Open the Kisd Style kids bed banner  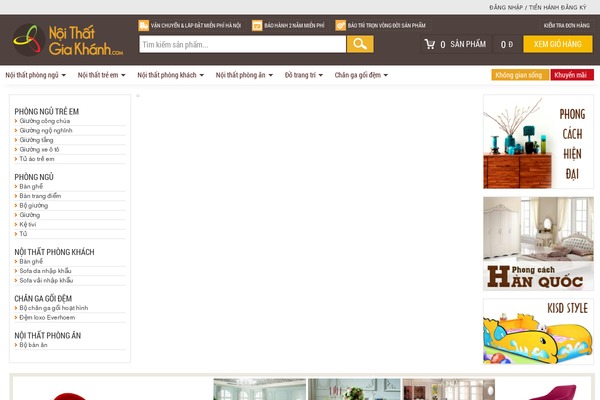pyautogui.click(x=538, y=331)
